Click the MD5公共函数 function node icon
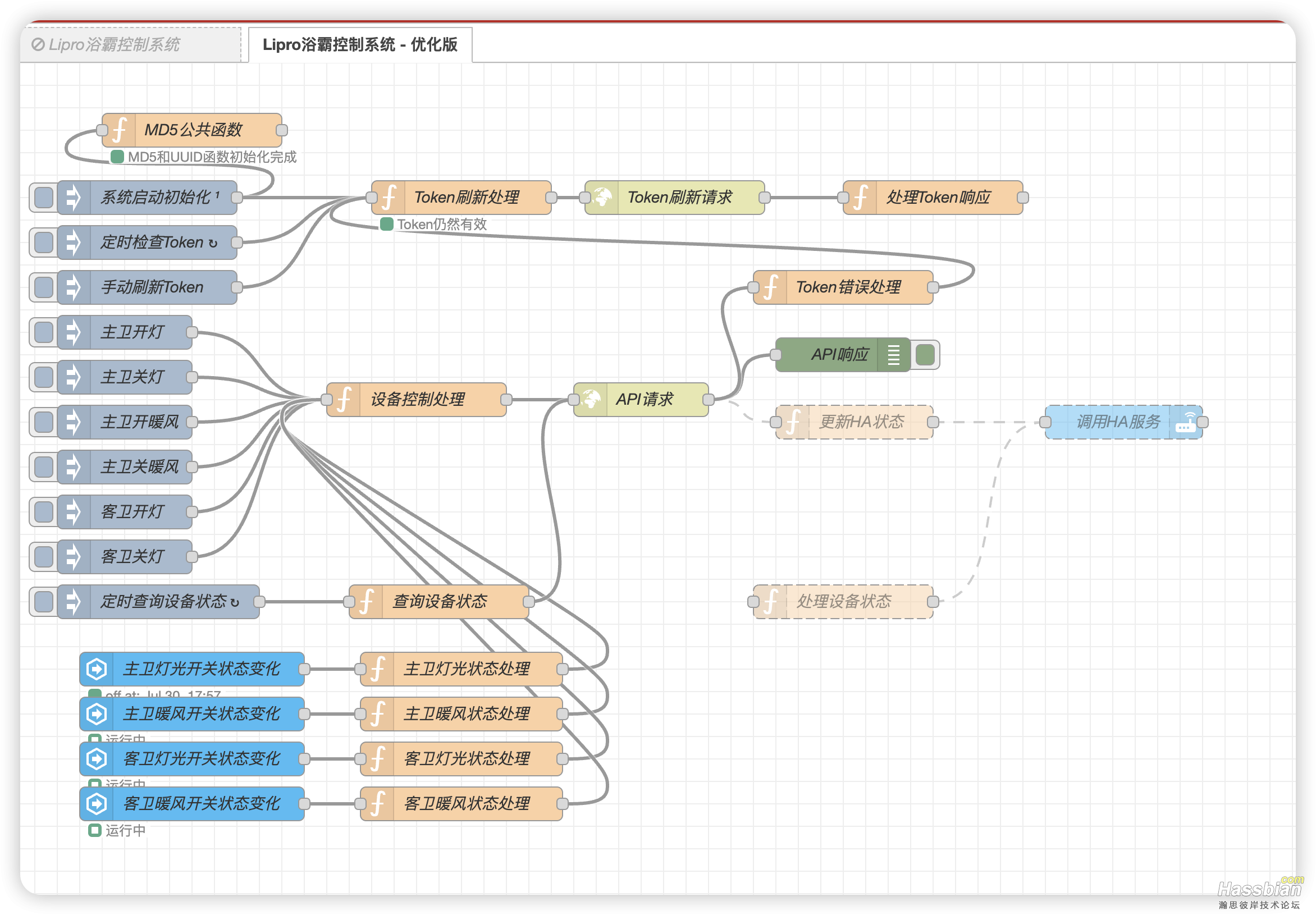The height and width of the screenshot is (915, 1316). click(119, 130)
